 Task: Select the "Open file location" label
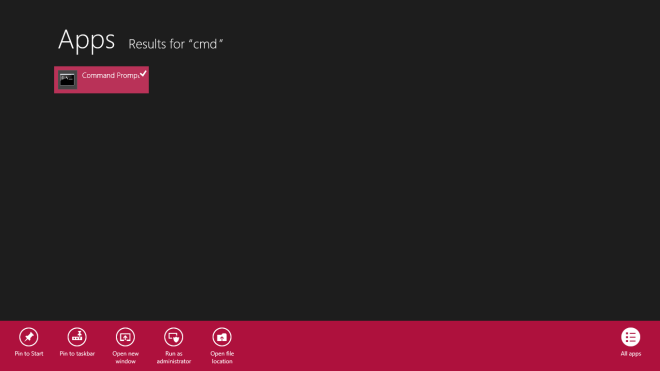[x=222, y=358]
